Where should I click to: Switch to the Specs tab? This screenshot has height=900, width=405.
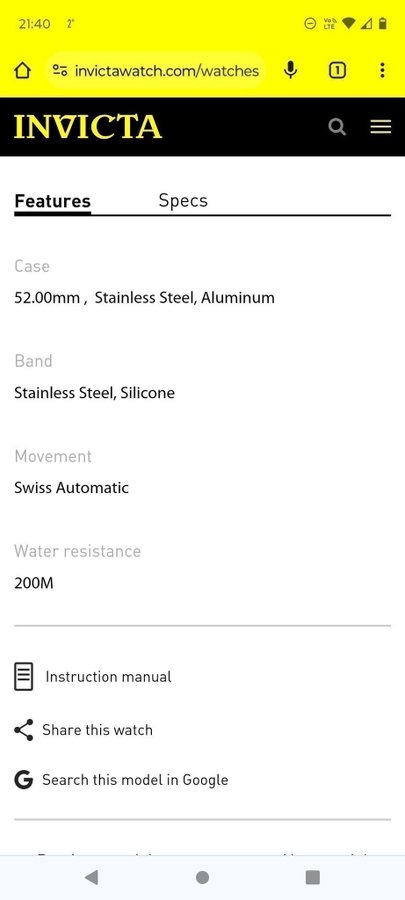183,200
